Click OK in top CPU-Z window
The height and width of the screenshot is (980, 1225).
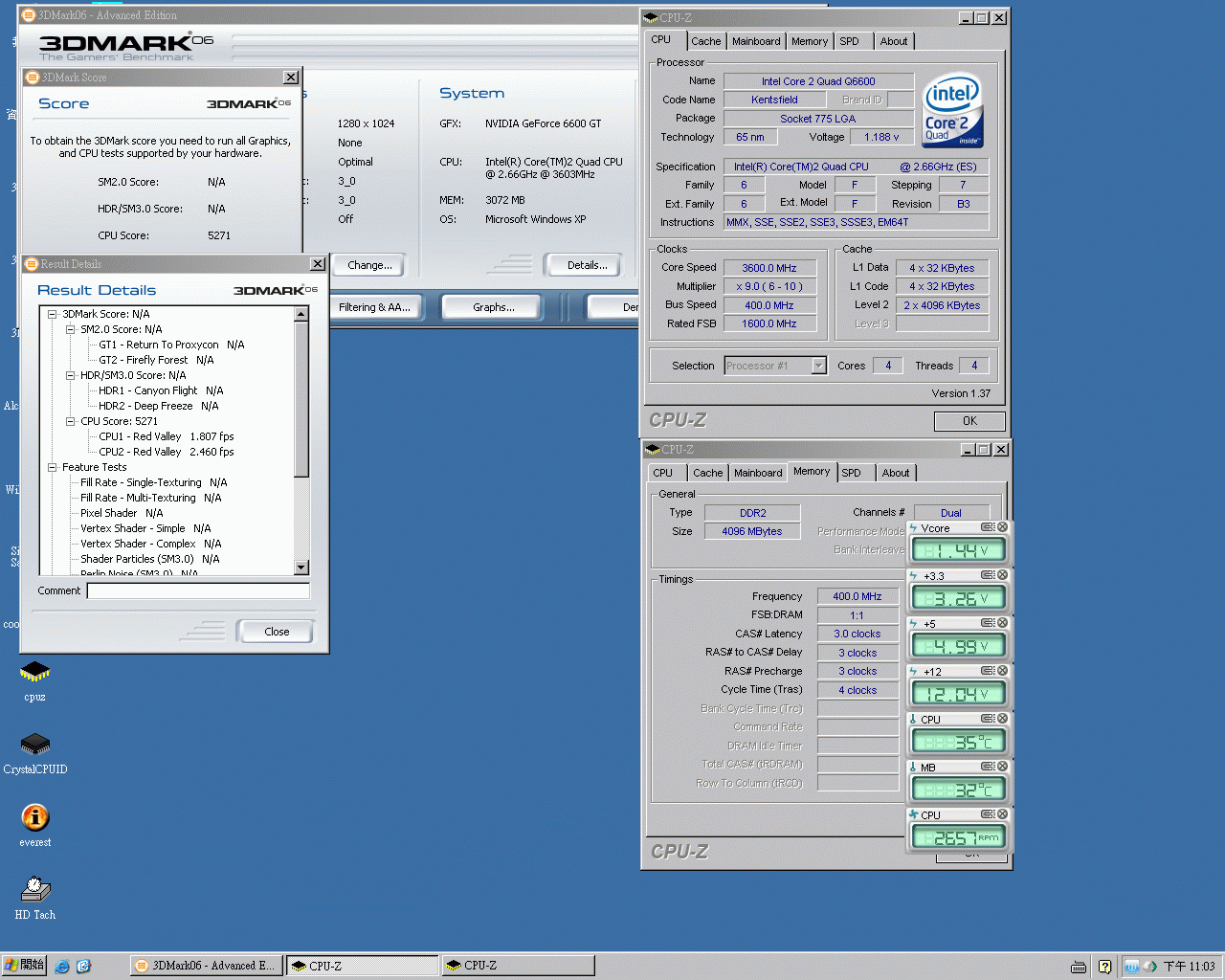(x=969, y=421)
